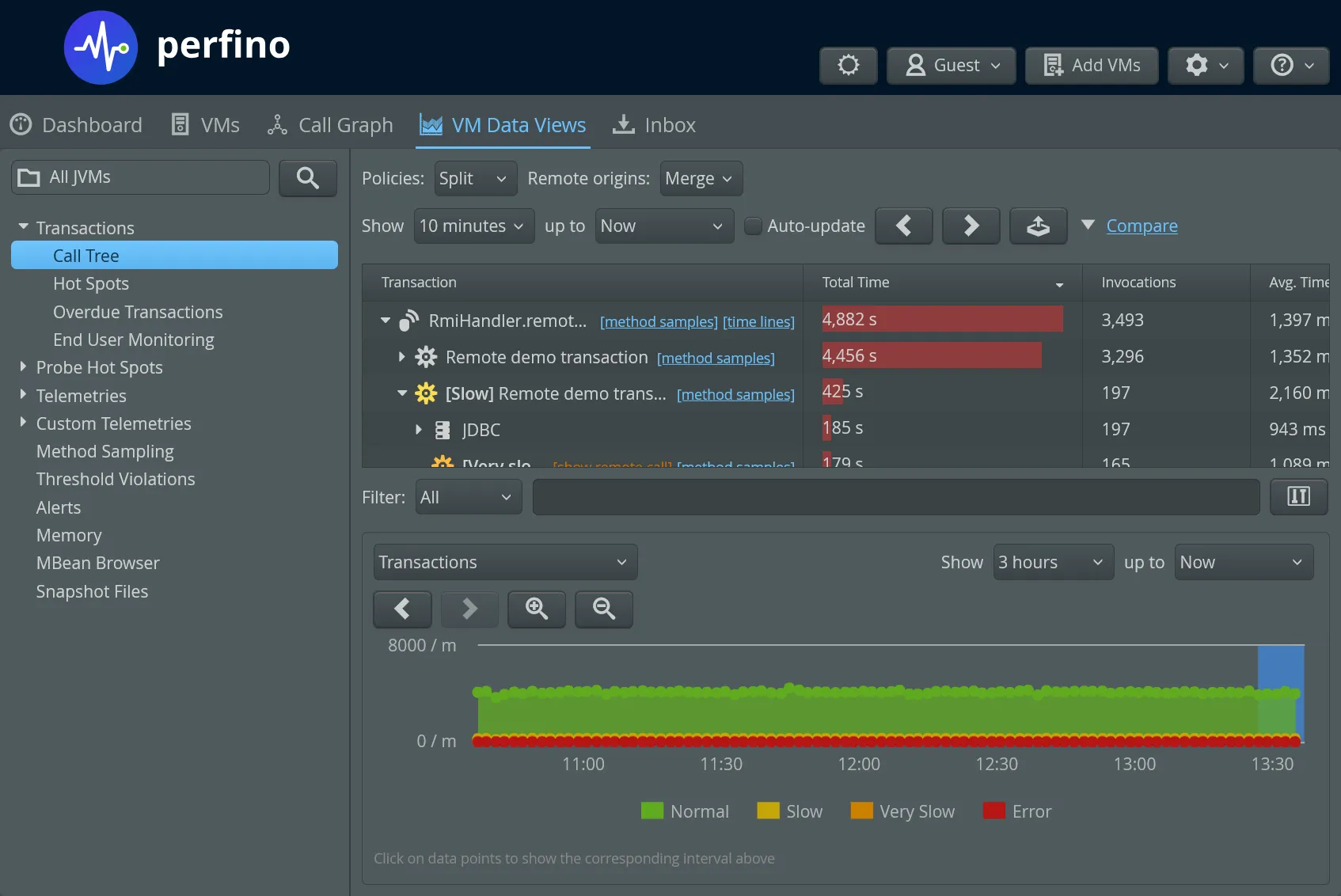This screenshot has width=1341, height=896.
Task: Zoom in on the transactions chart
Action: pos(536,609)
